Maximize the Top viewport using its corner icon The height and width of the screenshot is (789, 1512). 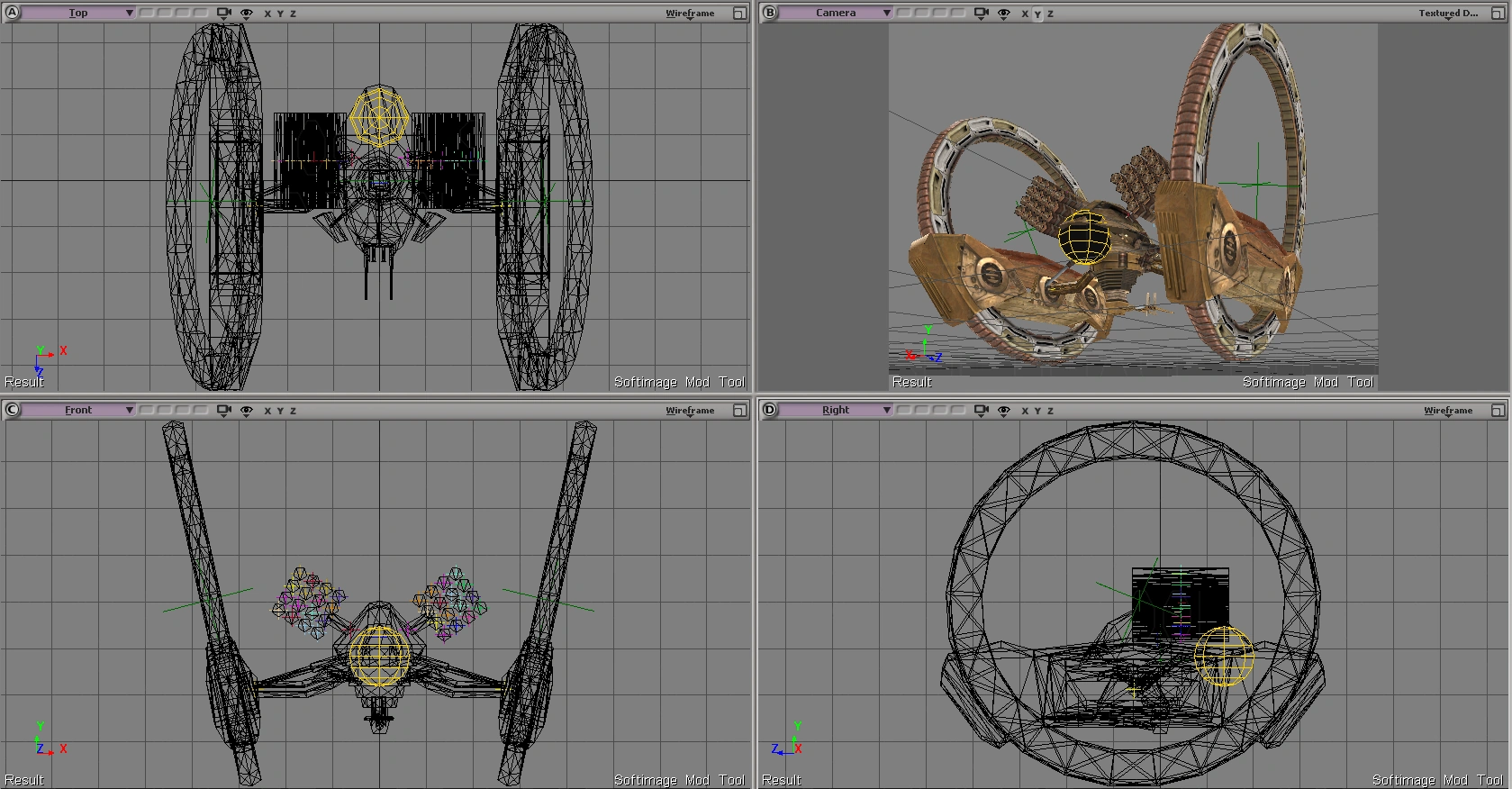(x=739, y=14)
